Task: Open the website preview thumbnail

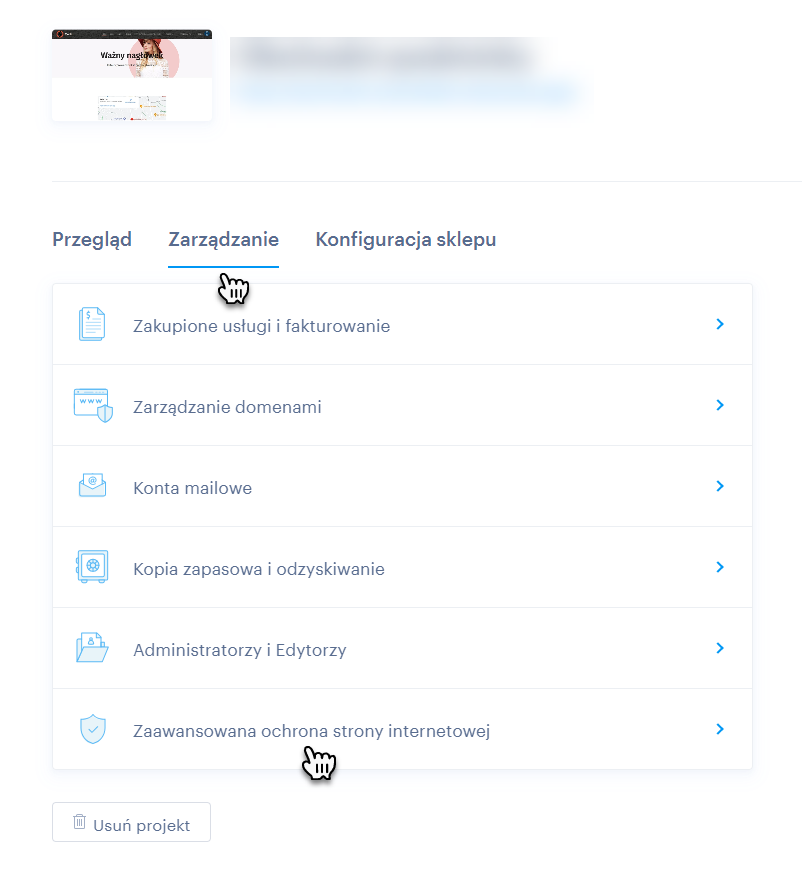Action: tap(132, 75)
